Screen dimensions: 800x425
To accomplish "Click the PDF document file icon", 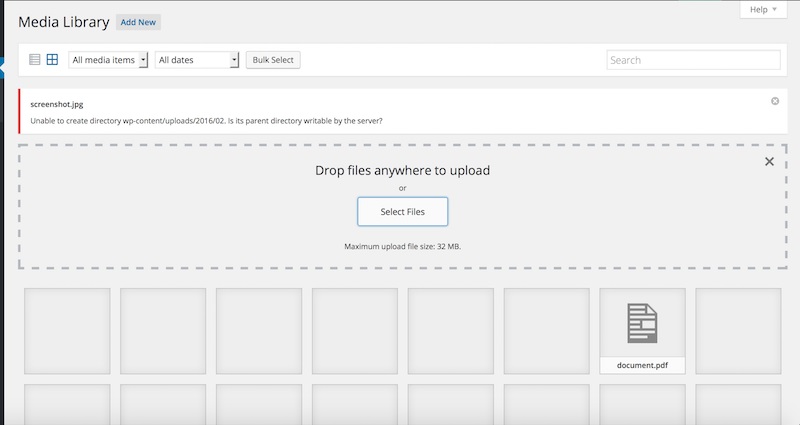I will click(642, 323).
